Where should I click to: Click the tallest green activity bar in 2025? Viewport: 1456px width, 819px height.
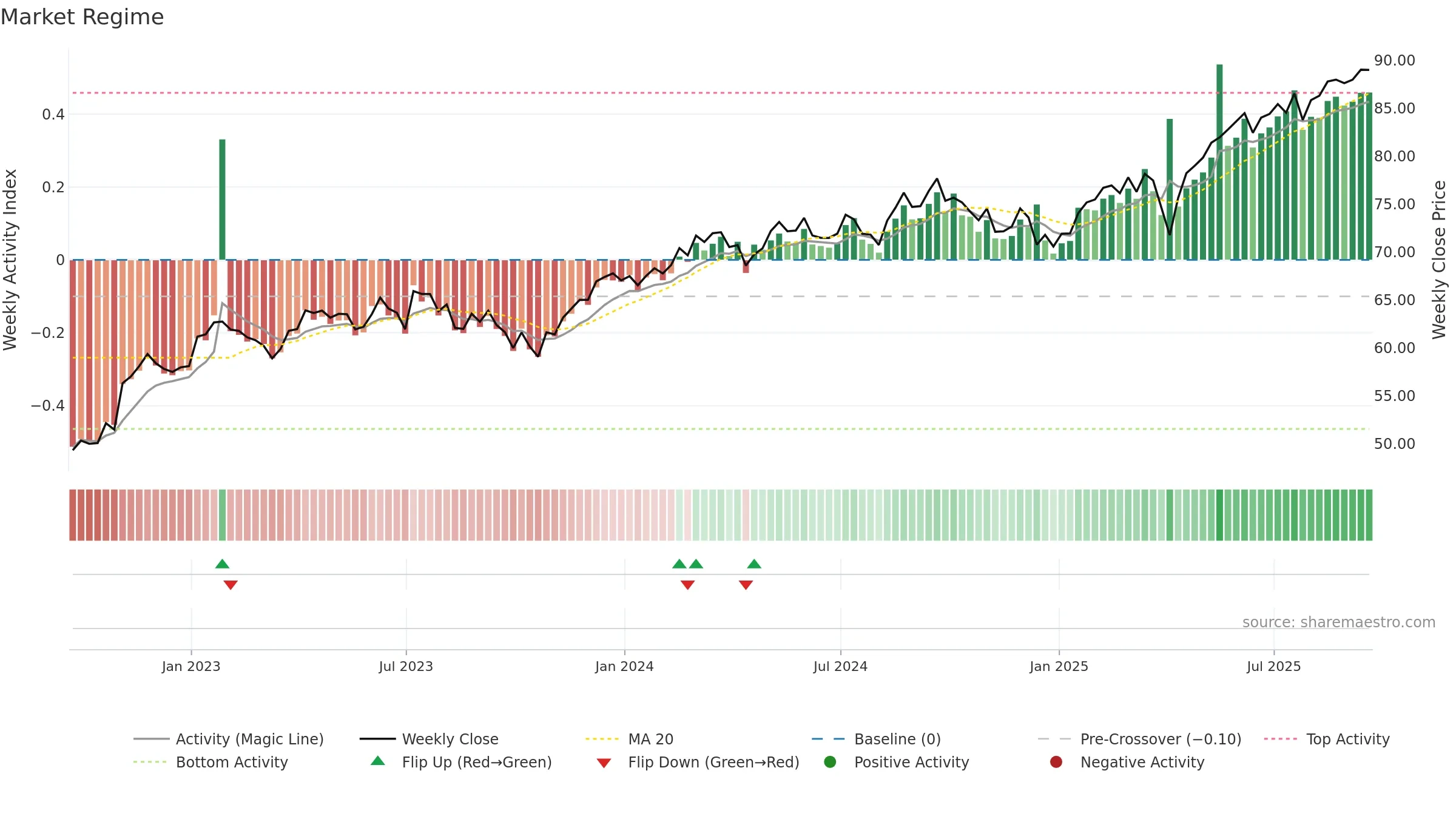(x=1219, y=162)
